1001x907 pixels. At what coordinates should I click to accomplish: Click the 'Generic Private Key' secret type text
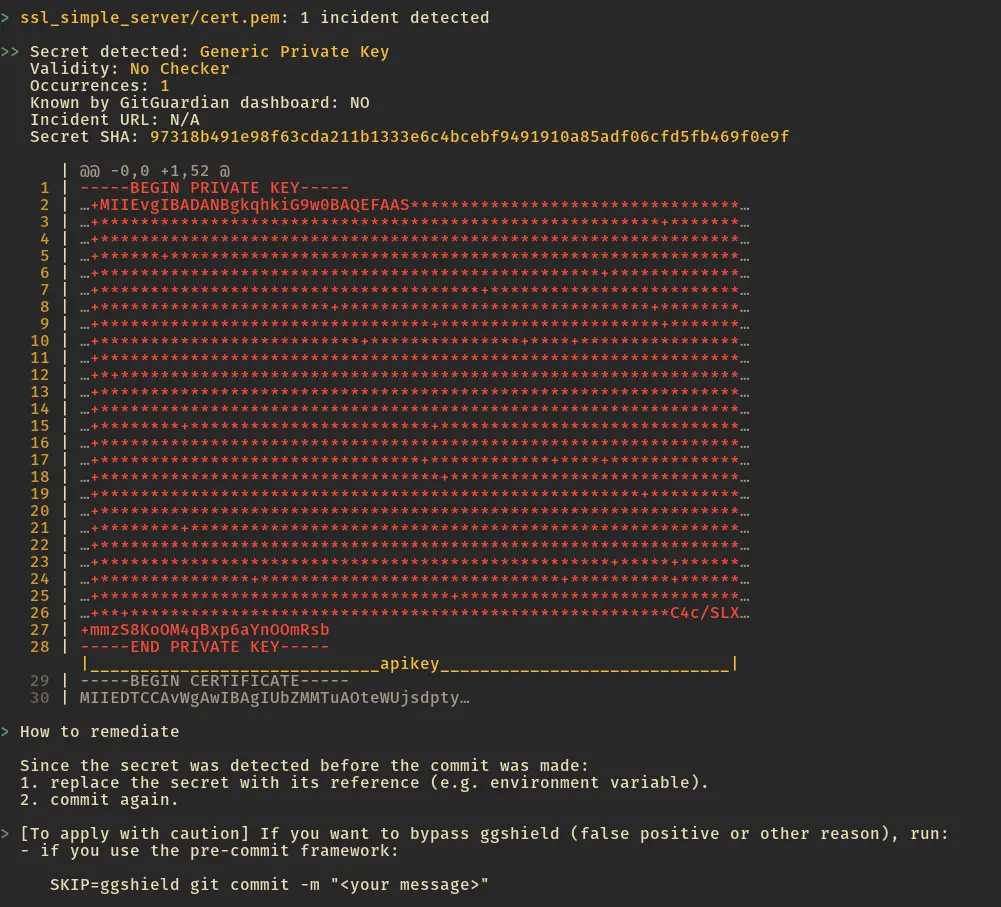[x=294, y=51]
